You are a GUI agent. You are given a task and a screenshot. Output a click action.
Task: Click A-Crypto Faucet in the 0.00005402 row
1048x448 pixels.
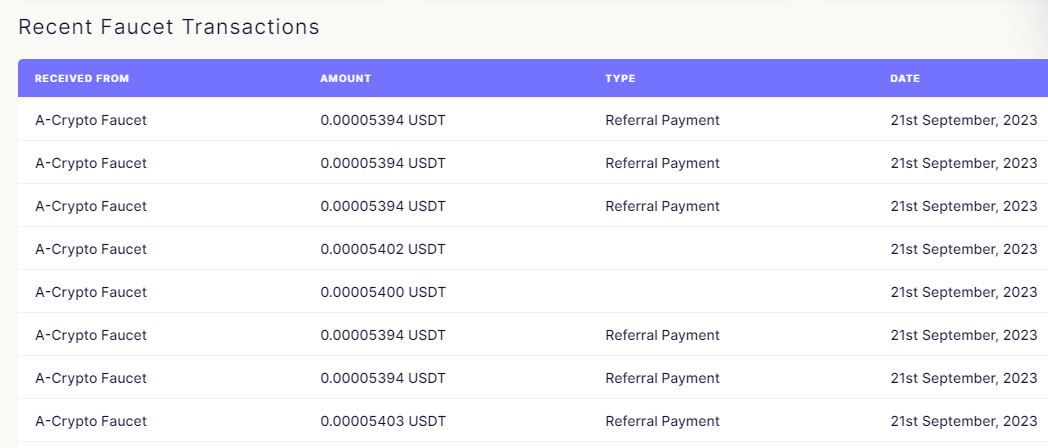[x=90, y=249]
